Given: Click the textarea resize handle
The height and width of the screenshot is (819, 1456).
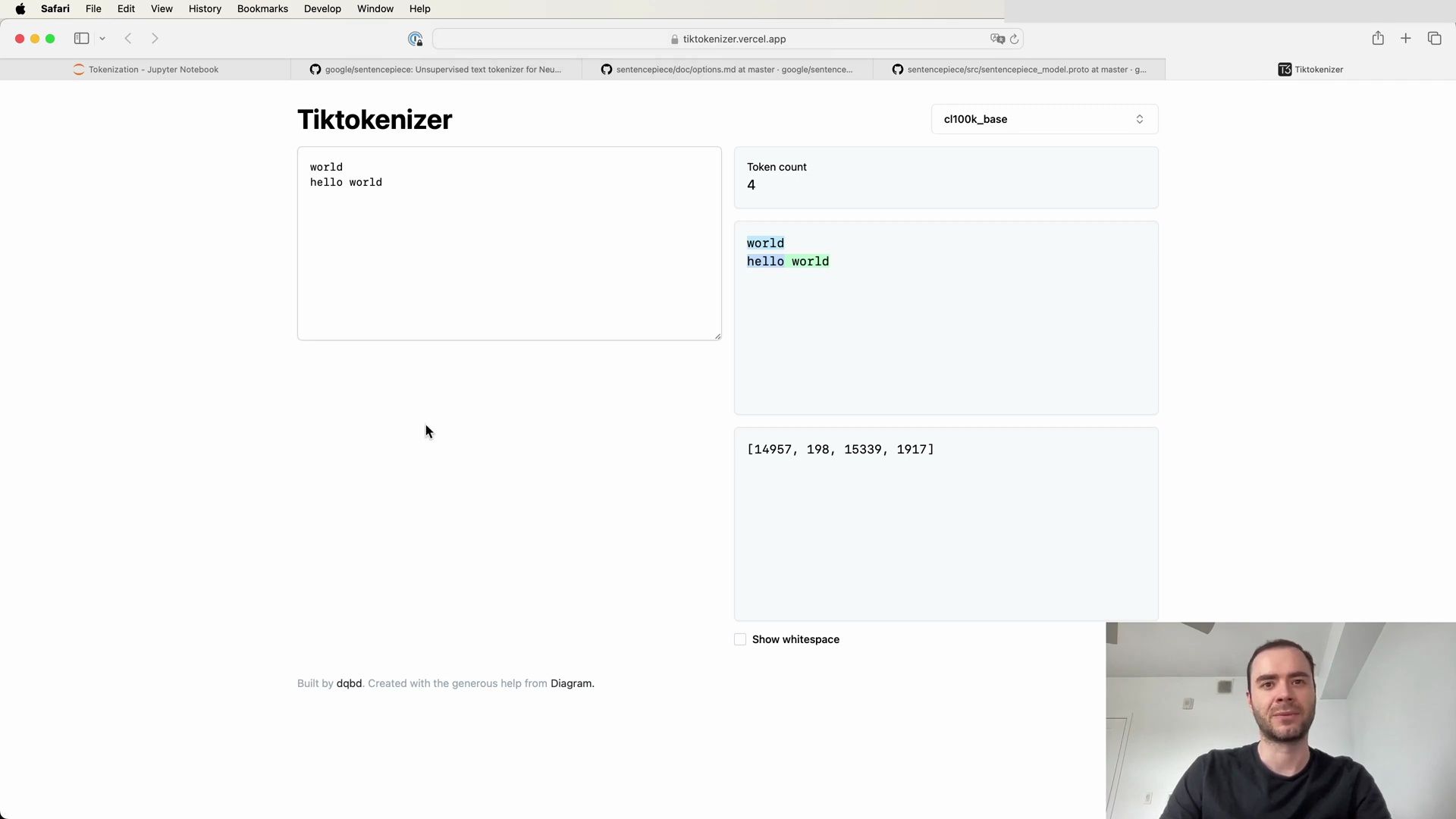Looking at the screenshot, I should point(717,336).
